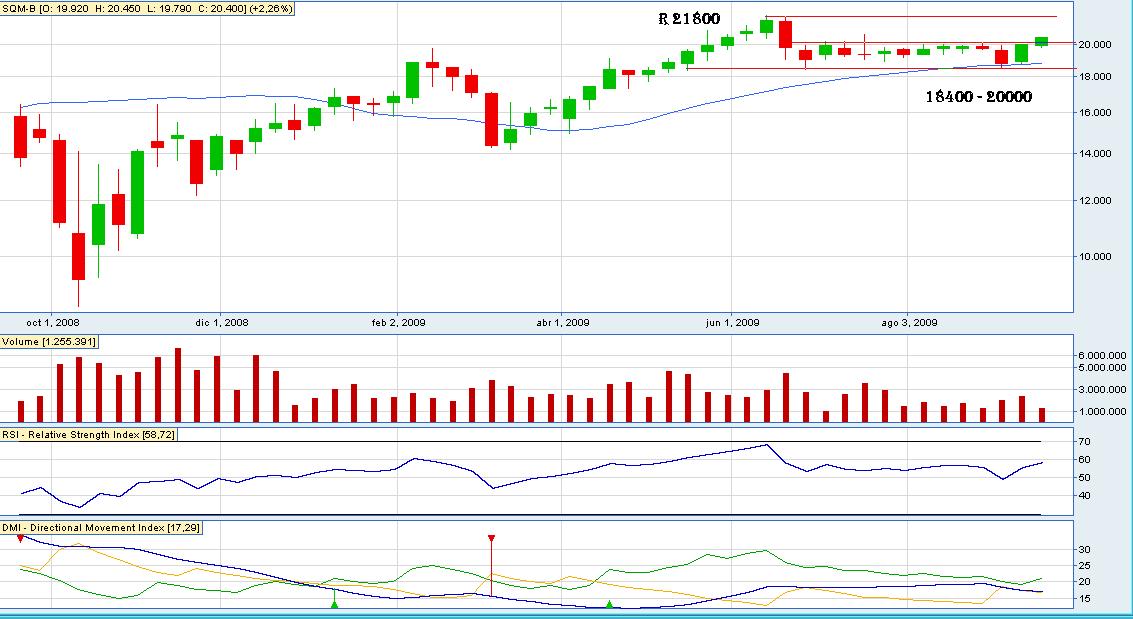Viewport: 1133px width, 619px height.
Task: Select the green buy marker near January 2009 in DMI
Action: pos(334,604)
